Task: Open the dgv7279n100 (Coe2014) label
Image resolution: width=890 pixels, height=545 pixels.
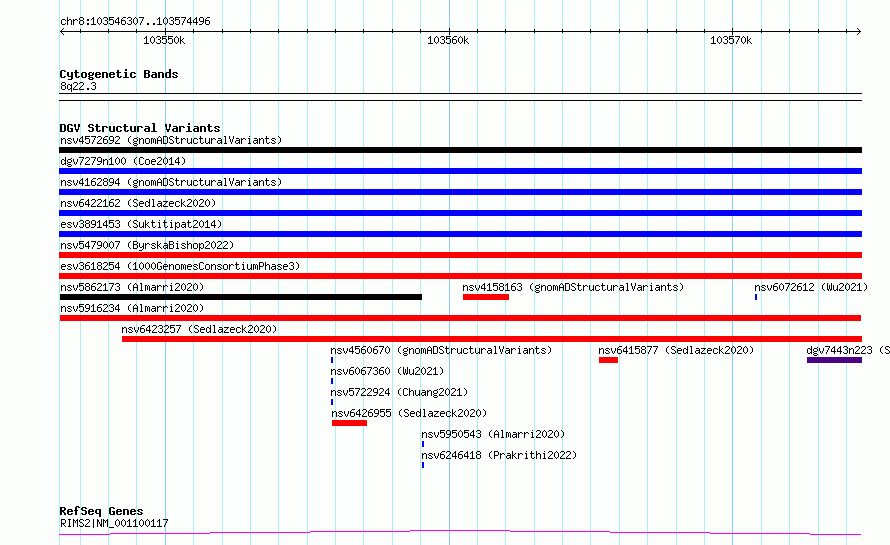Action: (x=123, y=161)
